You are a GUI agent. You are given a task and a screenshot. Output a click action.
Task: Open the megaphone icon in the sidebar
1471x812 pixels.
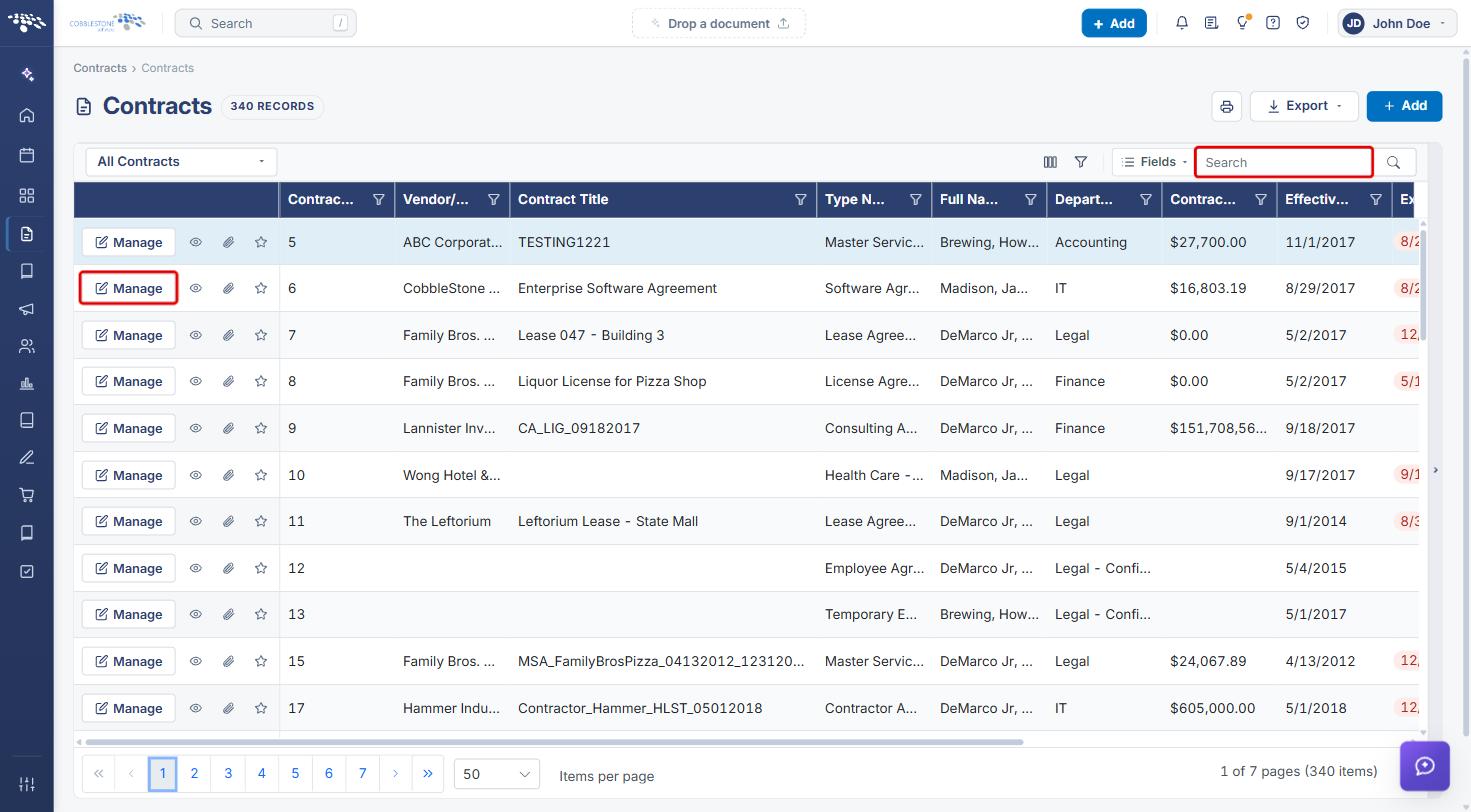(x=27, y=309)
